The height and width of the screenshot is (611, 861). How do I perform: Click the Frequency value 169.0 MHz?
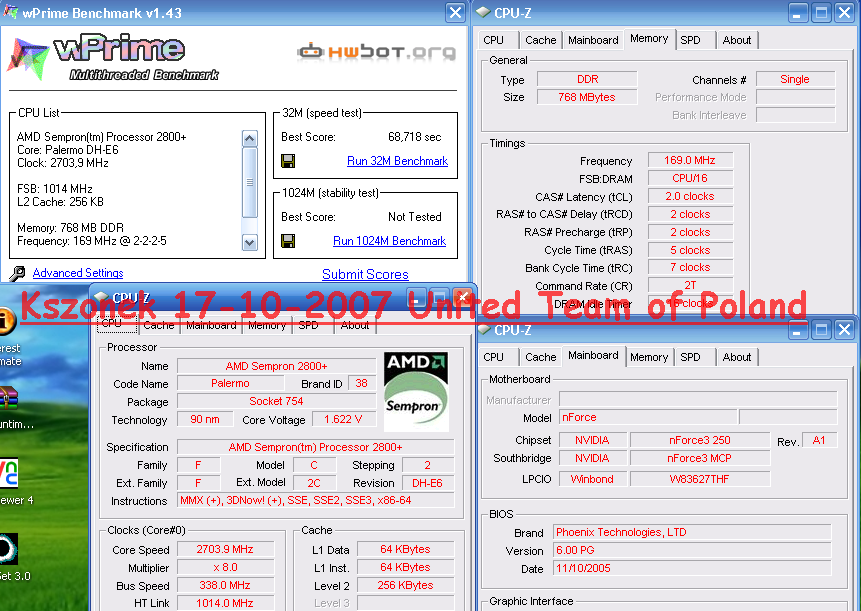[x=690, y=160]
